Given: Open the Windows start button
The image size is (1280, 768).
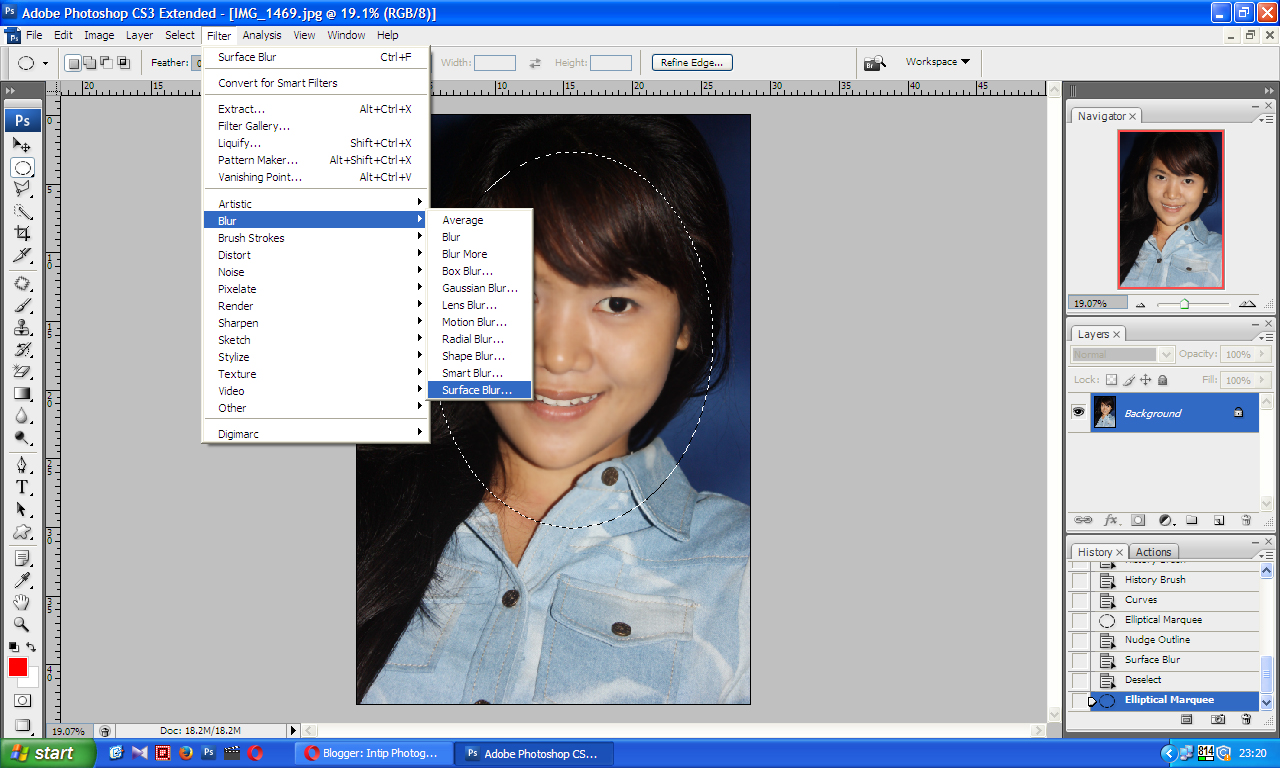Looking at the screenshot, I should coord(48,753).
